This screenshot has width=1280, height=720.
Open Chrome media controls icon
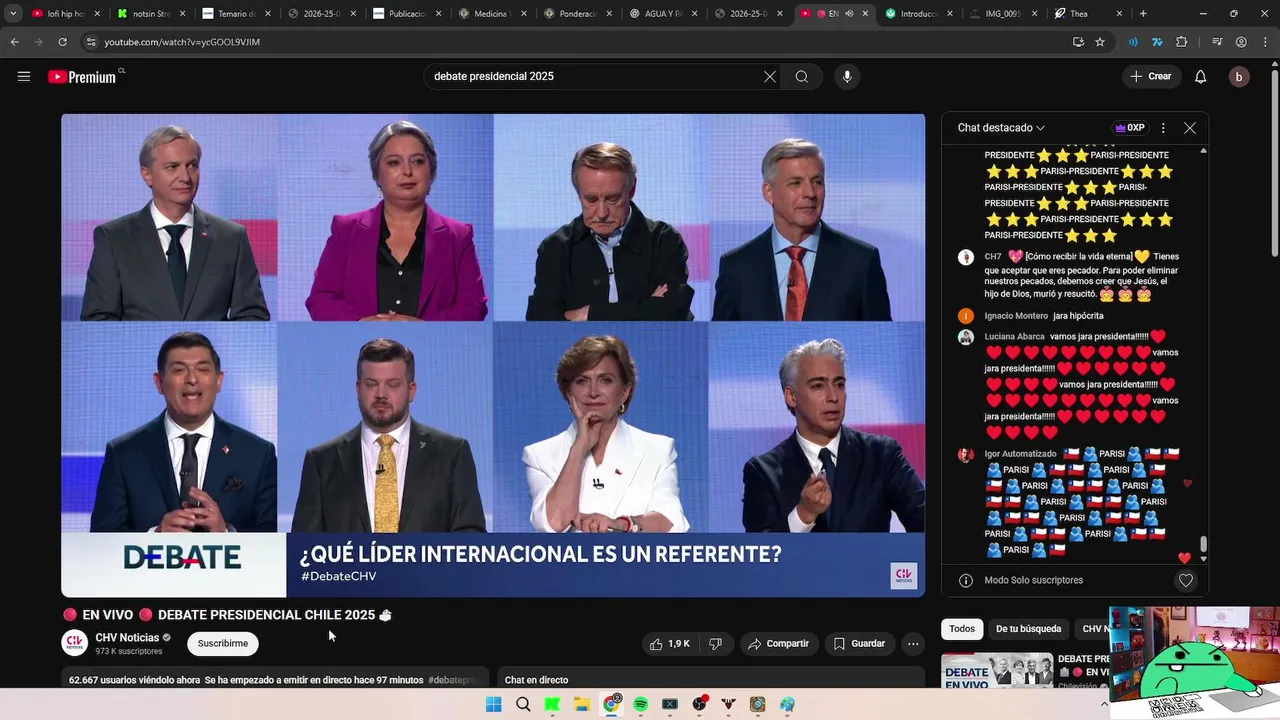(x=1217, y=42)
